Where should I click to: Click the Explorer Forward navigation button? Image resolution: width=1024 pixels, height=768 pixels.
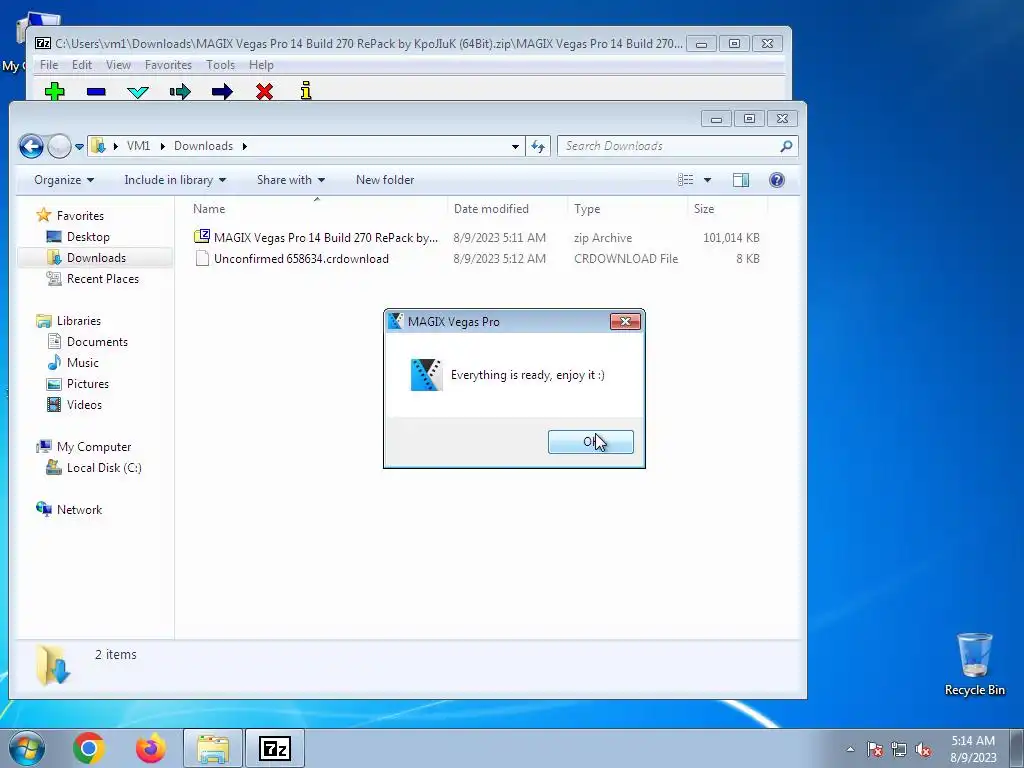point(59,146)
